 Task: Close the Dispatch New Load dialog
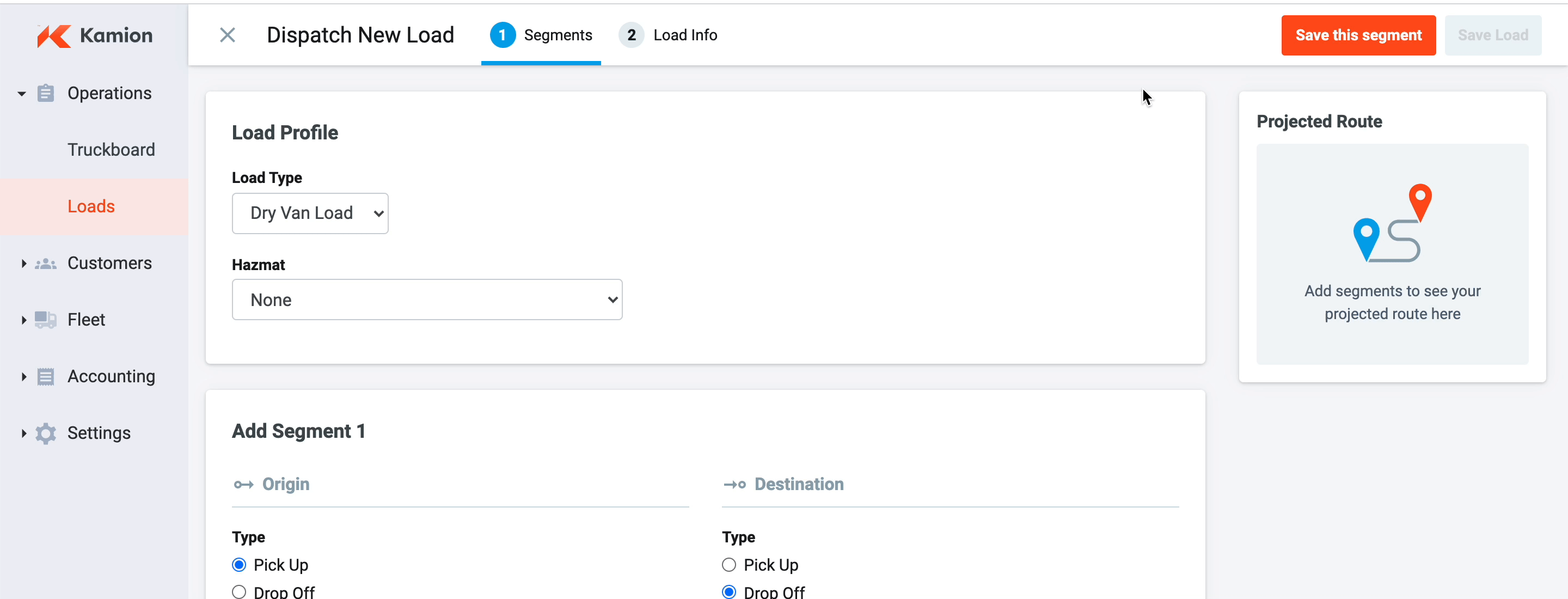(x=227, y=35)
